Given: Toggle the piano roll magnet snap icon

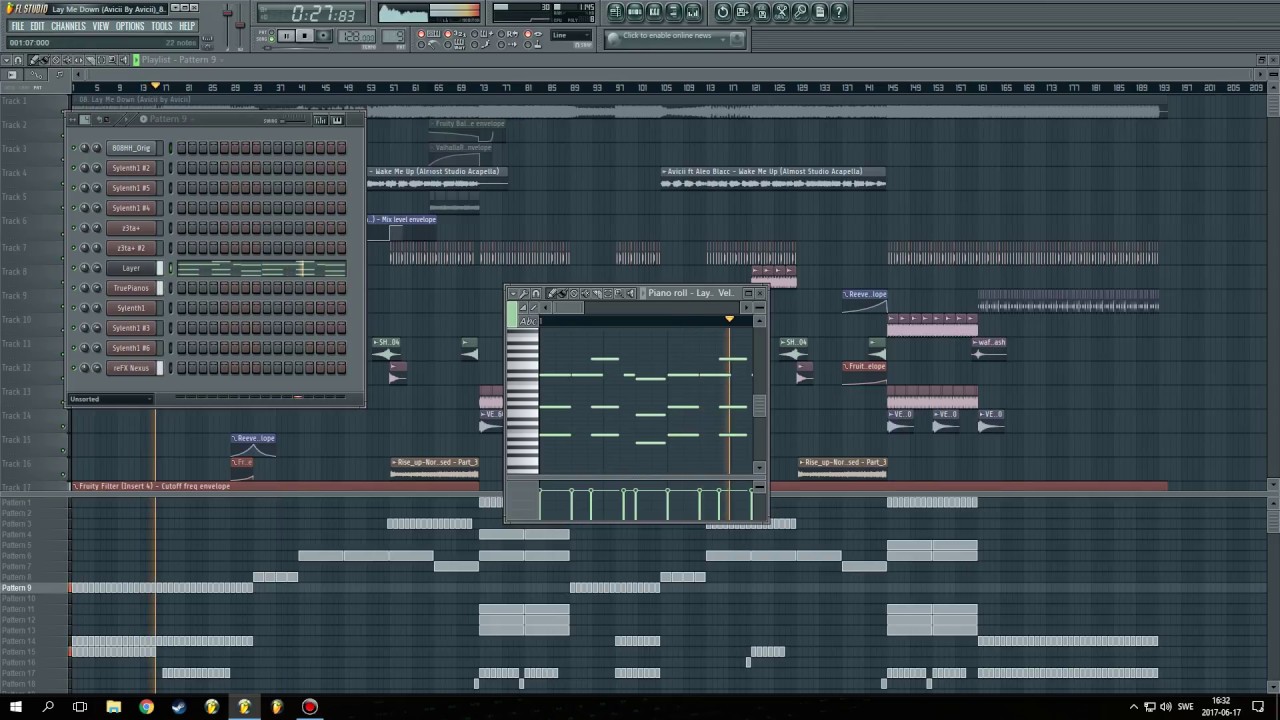Looking at the screenshot, I should tap(536, 294).
